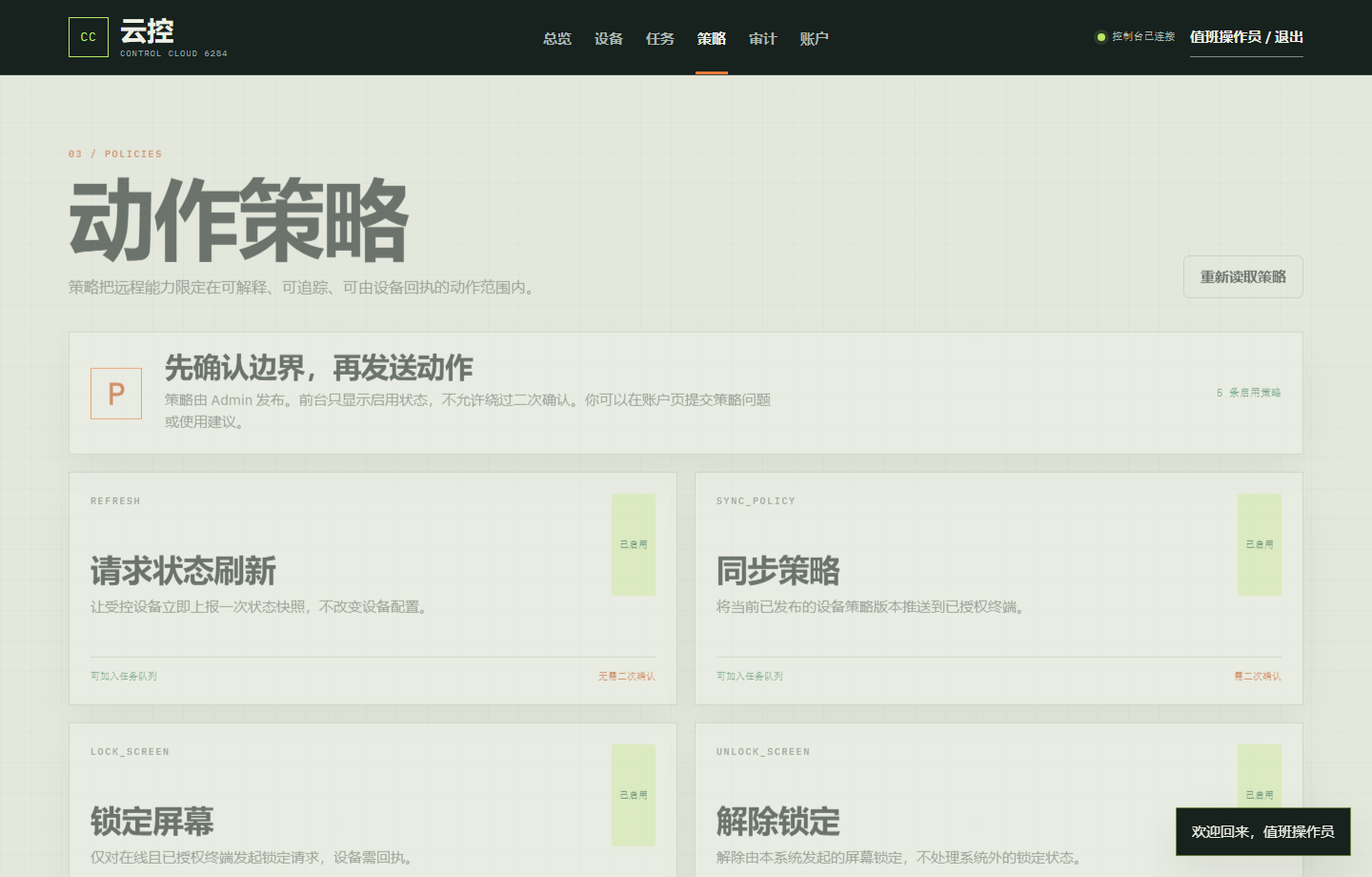Click the CC logo box
This screenshot has width=1372, height=877.
click(89, 37)
